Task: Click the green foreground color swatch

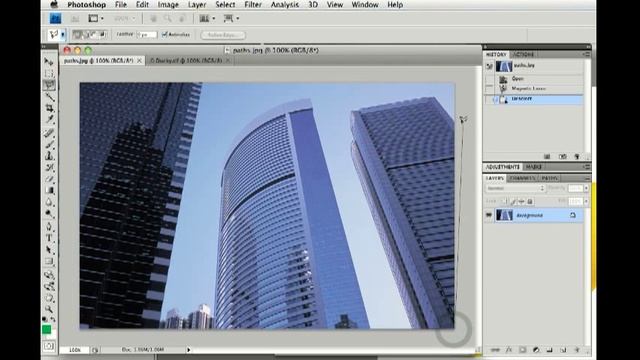Action: coord(47,329)
